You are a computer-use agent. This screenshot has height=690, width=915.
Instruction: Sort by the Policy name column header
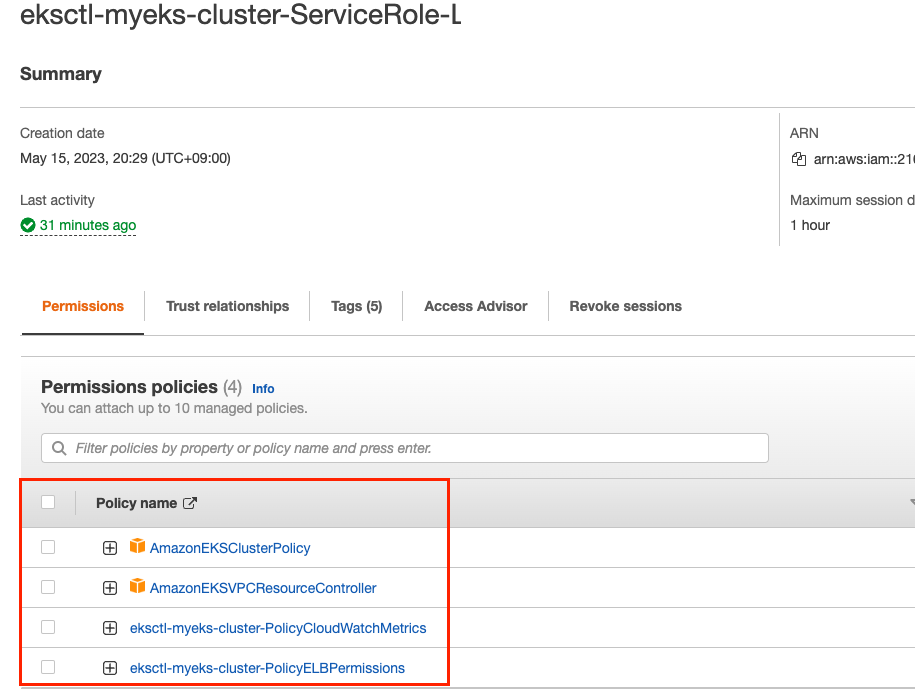point(137,503)
